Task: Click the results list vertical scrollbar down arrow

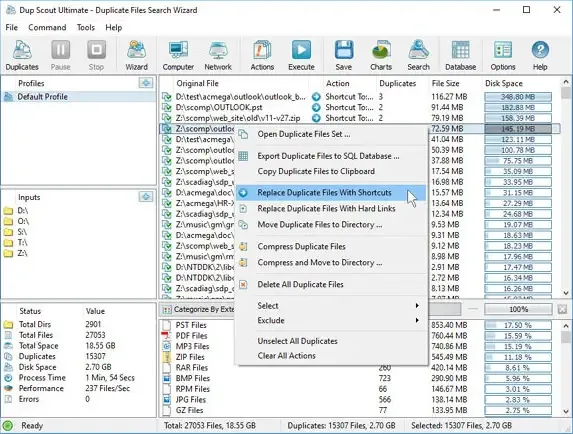Action: coord(566,293)
